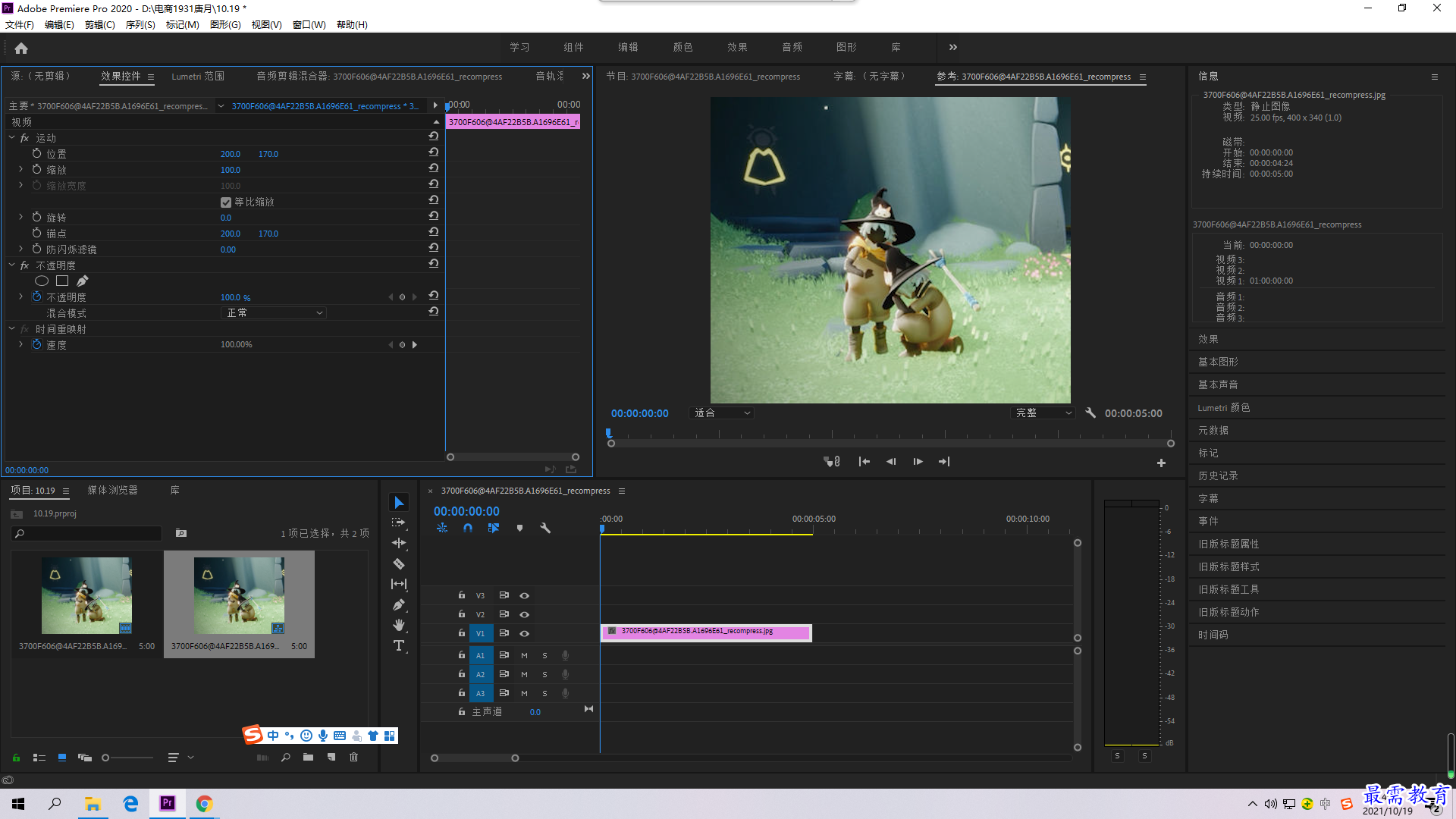Toggle linked selection in timeline

point(494,528)
